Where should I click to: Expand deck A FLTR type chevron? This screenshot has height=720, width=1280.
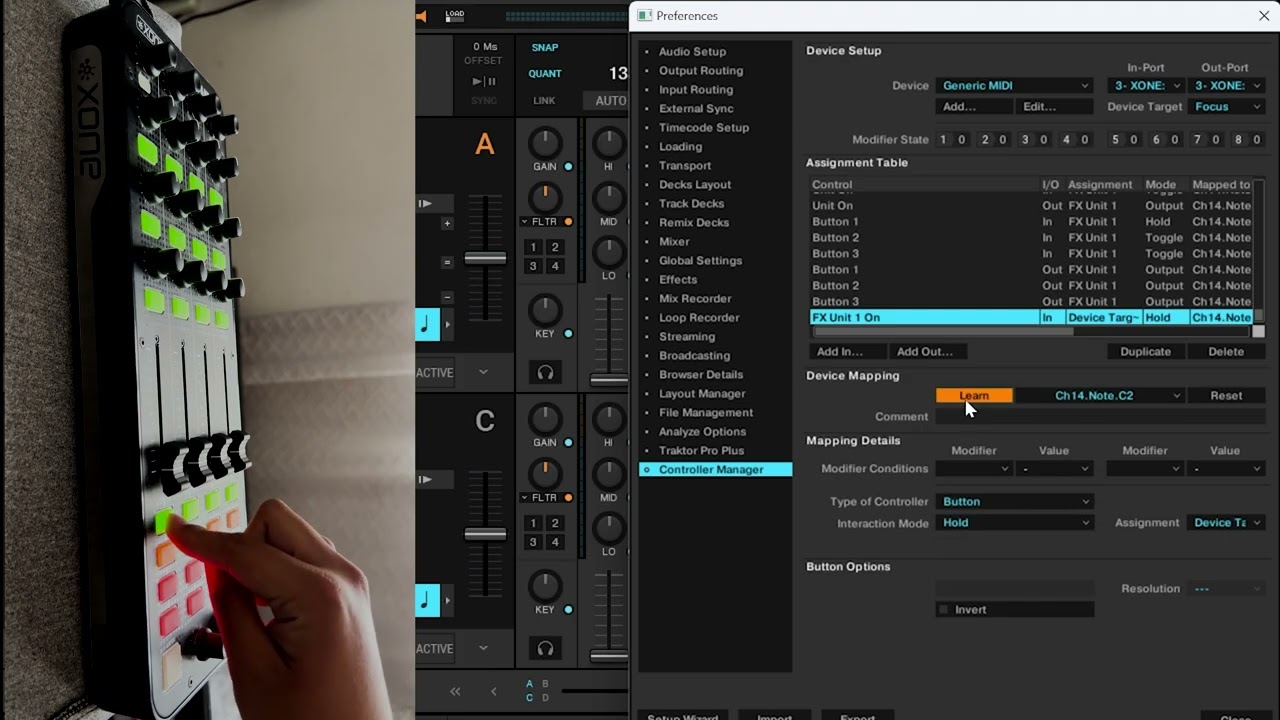click(524, 222)
